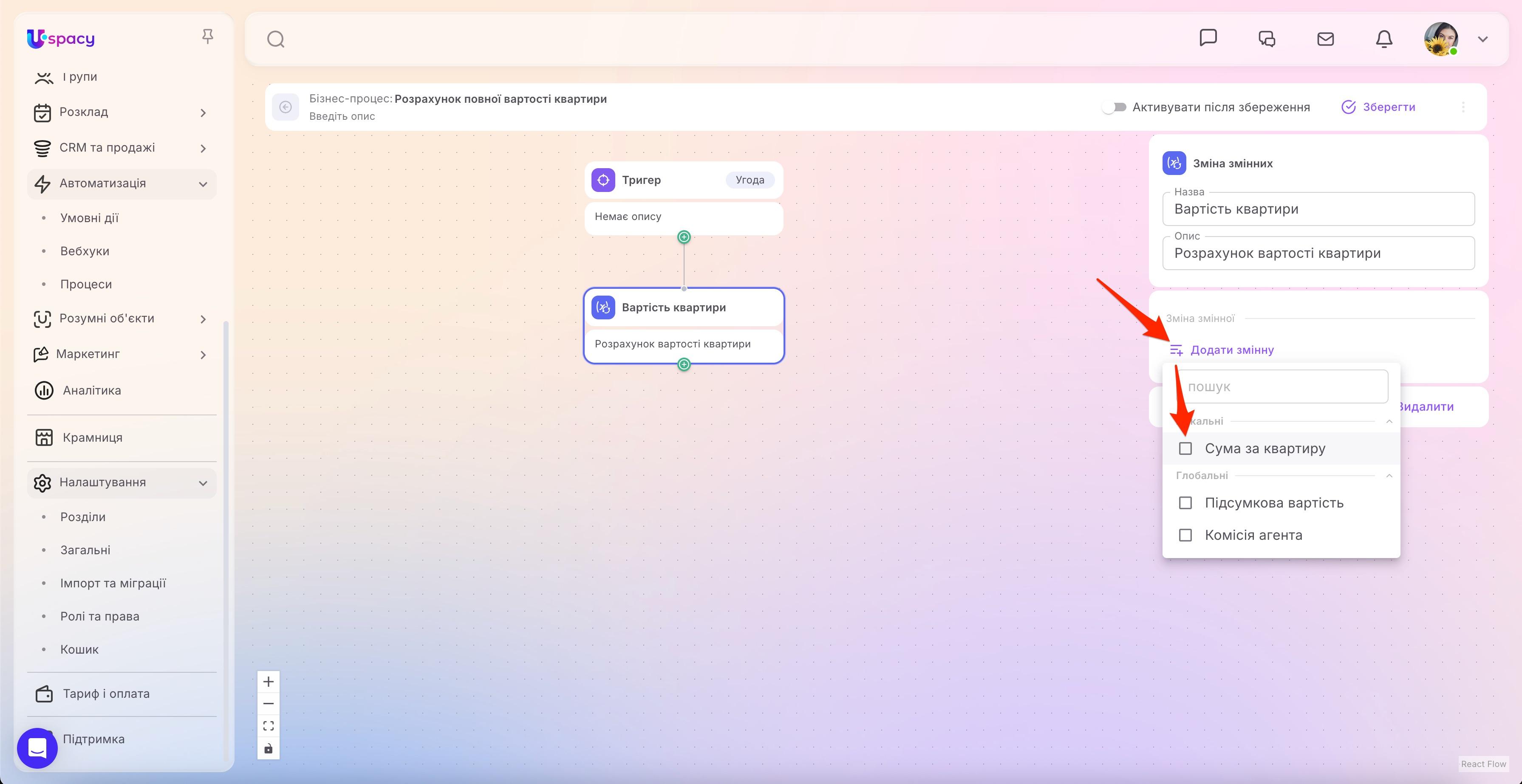Select Вартість квартири node icon
This screenshot has height=784, width=1522.
click(x=603, y=307)
